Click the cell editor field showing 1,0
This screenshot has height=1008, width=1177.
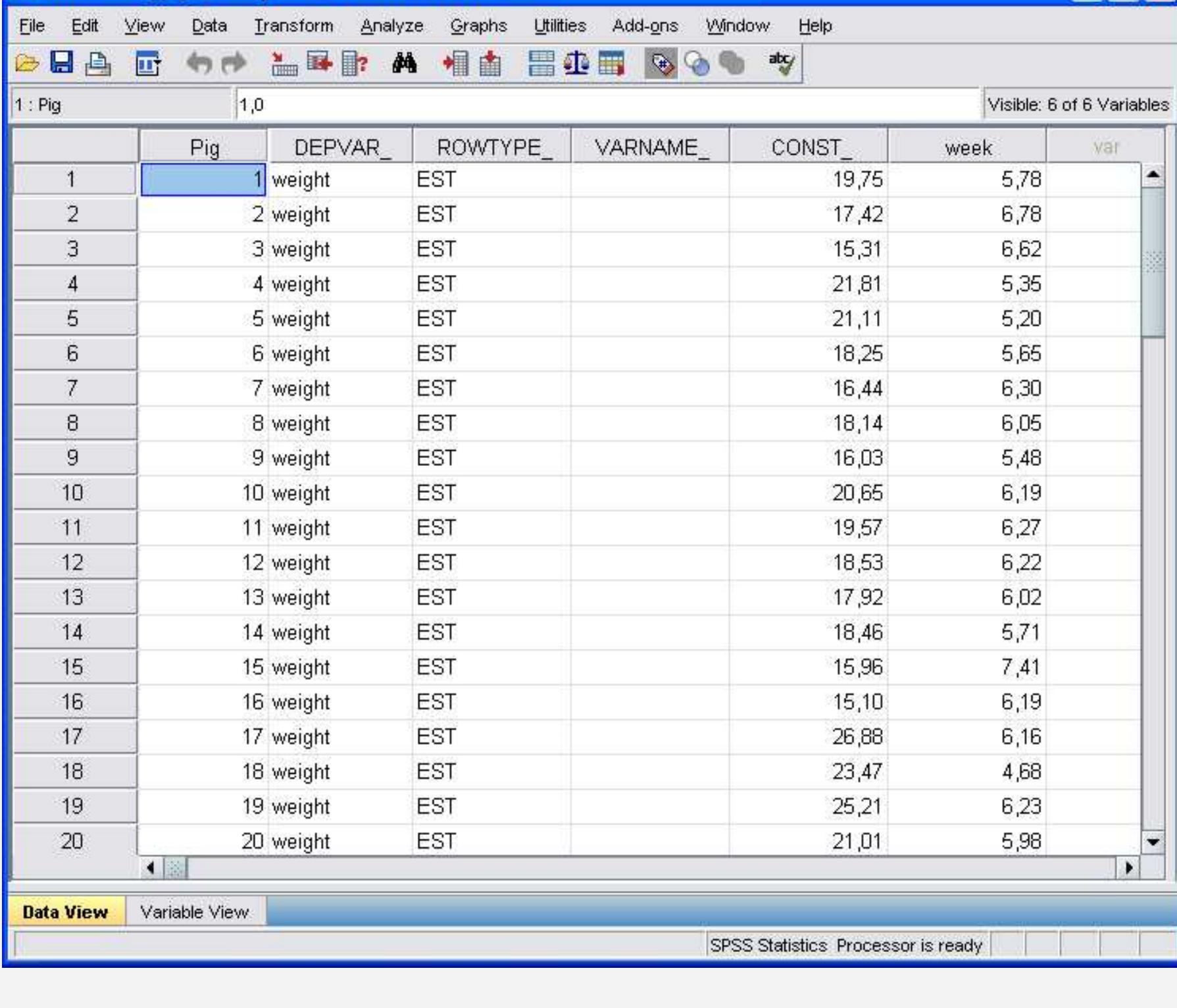607,105
